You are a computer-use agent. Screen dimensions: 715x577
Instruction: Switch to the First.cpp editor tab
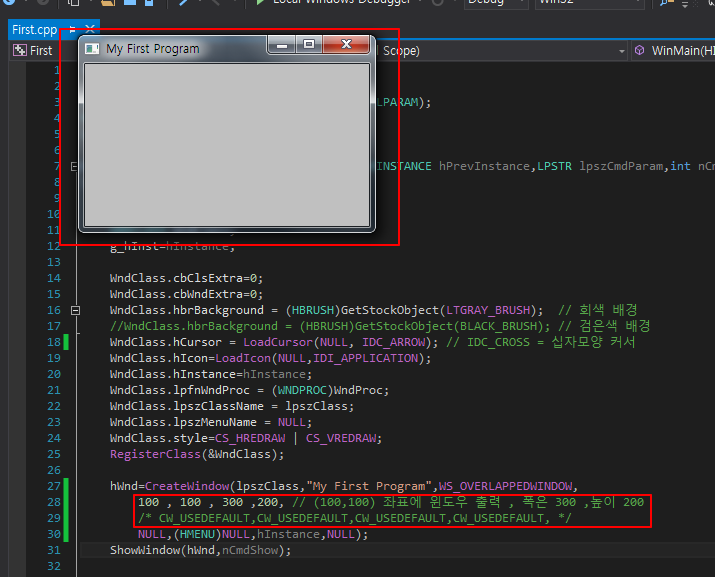pyautogui.click(x=35, y=30)
